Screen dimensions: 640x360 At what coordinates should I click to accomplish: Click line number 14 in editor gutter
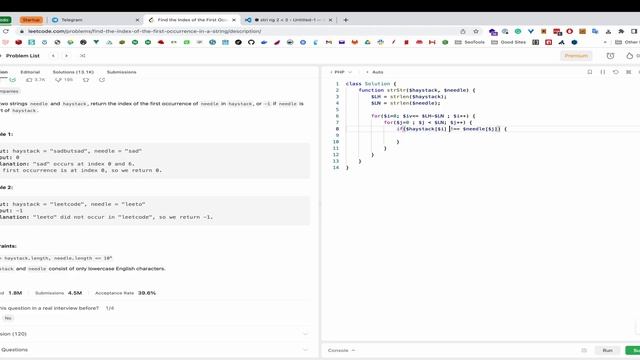pos(336,167)
